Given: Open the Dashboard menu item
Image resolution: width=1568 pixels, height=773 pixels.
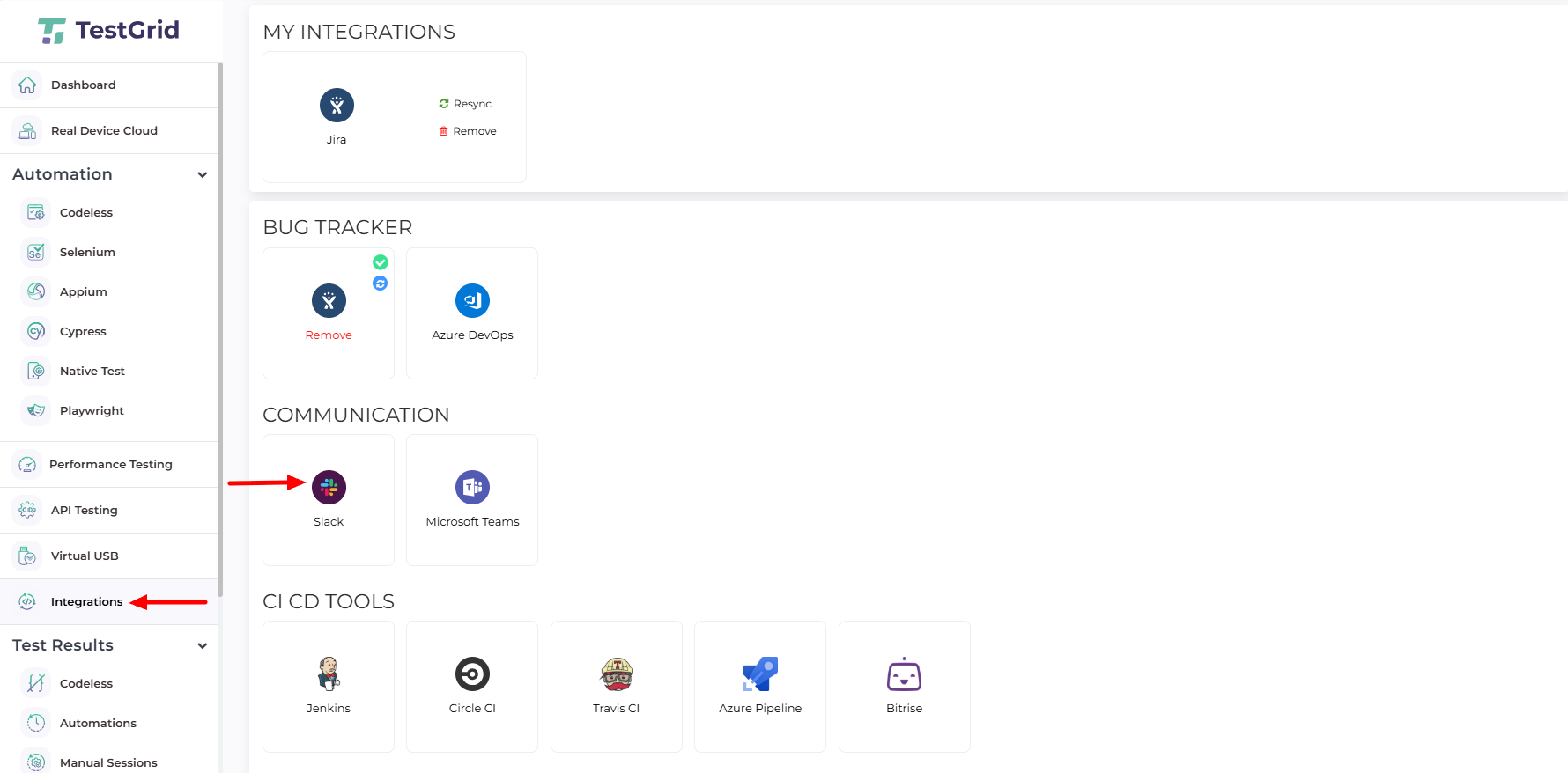Looking at the screenshot, I should coord(83,85).
